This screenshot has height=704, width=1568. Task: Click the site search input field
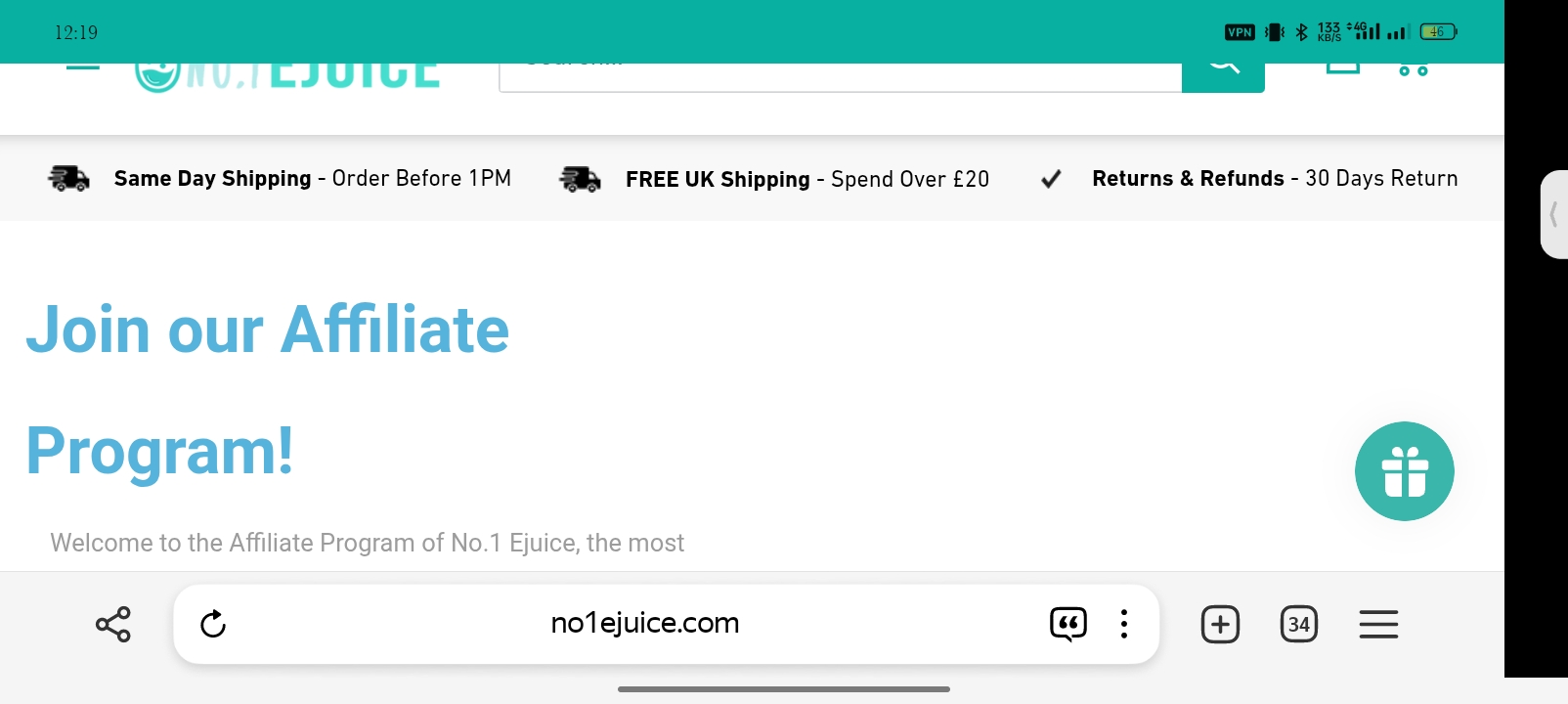pos(841,77)
